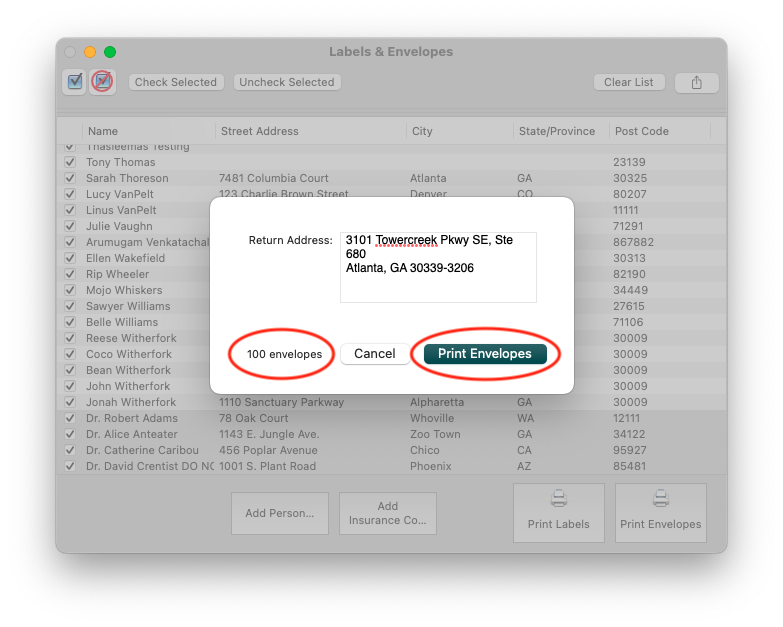Click the Add Person... button
The width and height of the screenshot is (783, 627).
pyautogui.click(x=280, y=513)
